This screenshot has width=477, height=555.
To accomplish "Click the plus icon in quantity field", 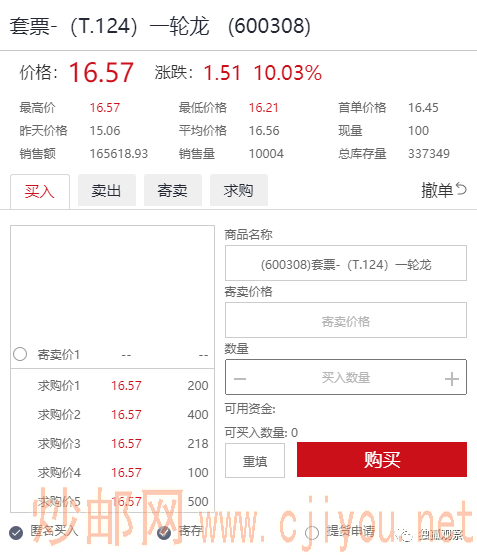I will [452, 379].
